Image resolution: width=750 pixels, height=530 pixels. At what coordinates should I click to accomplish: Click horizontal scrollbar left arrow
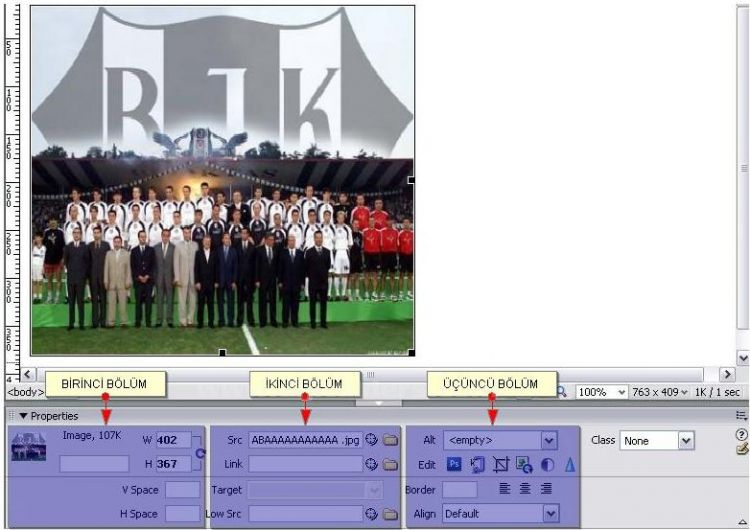coord(28,375)
